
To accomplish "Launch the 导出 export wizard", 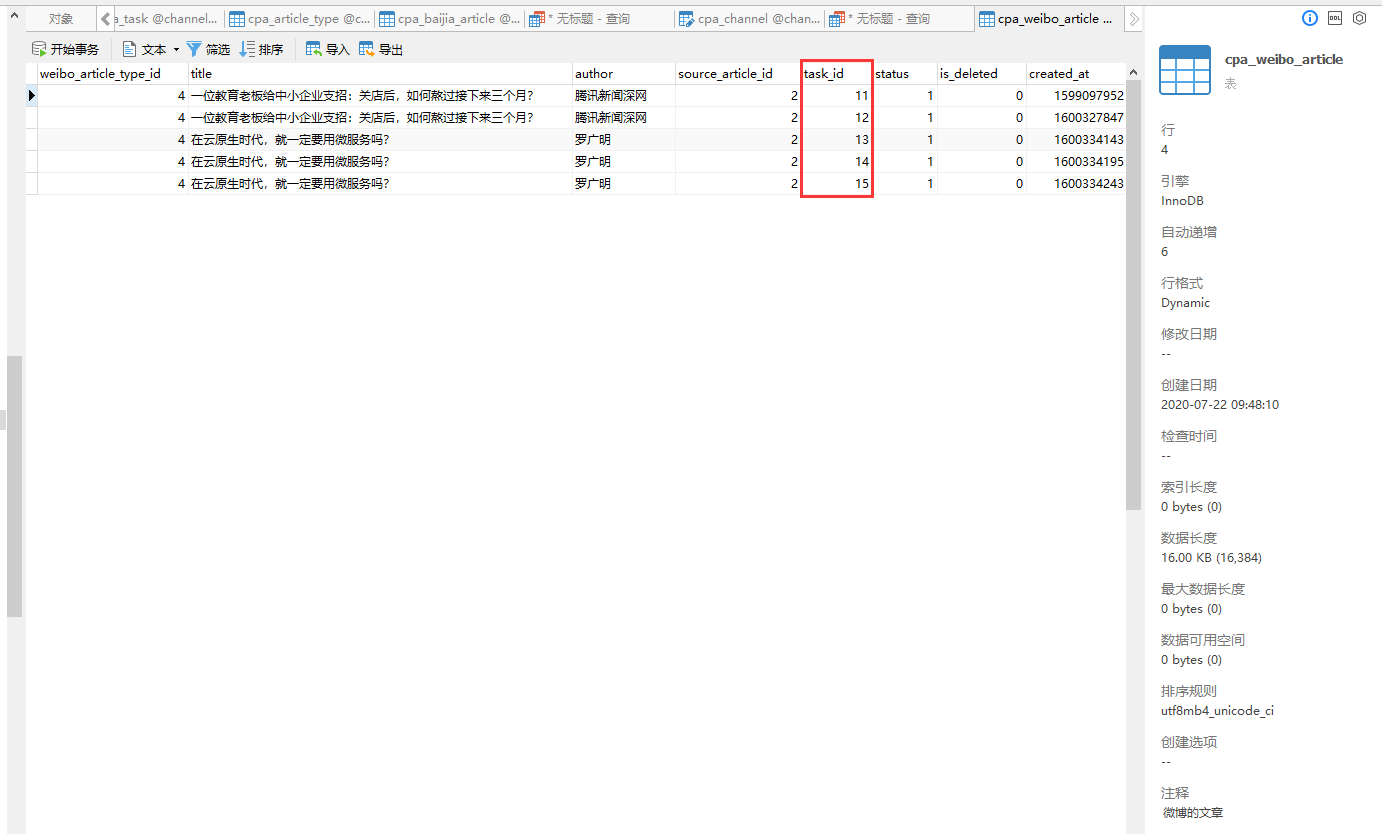I will (381, 49).
